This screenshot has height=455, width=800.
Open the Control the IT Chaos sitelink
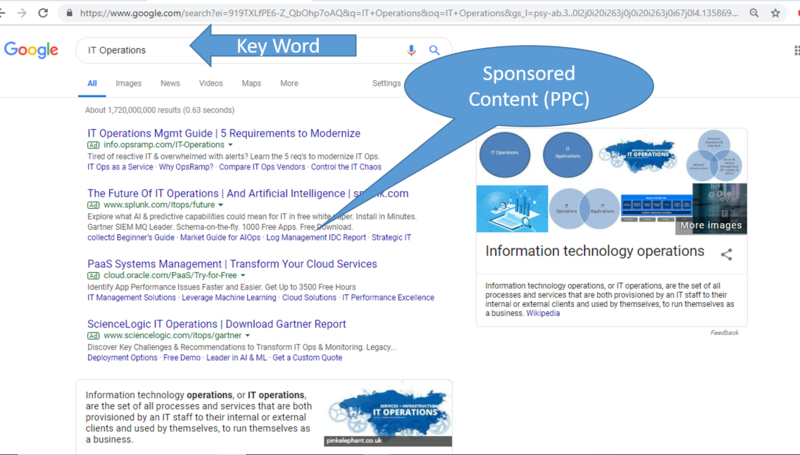(x=346, y=167)
